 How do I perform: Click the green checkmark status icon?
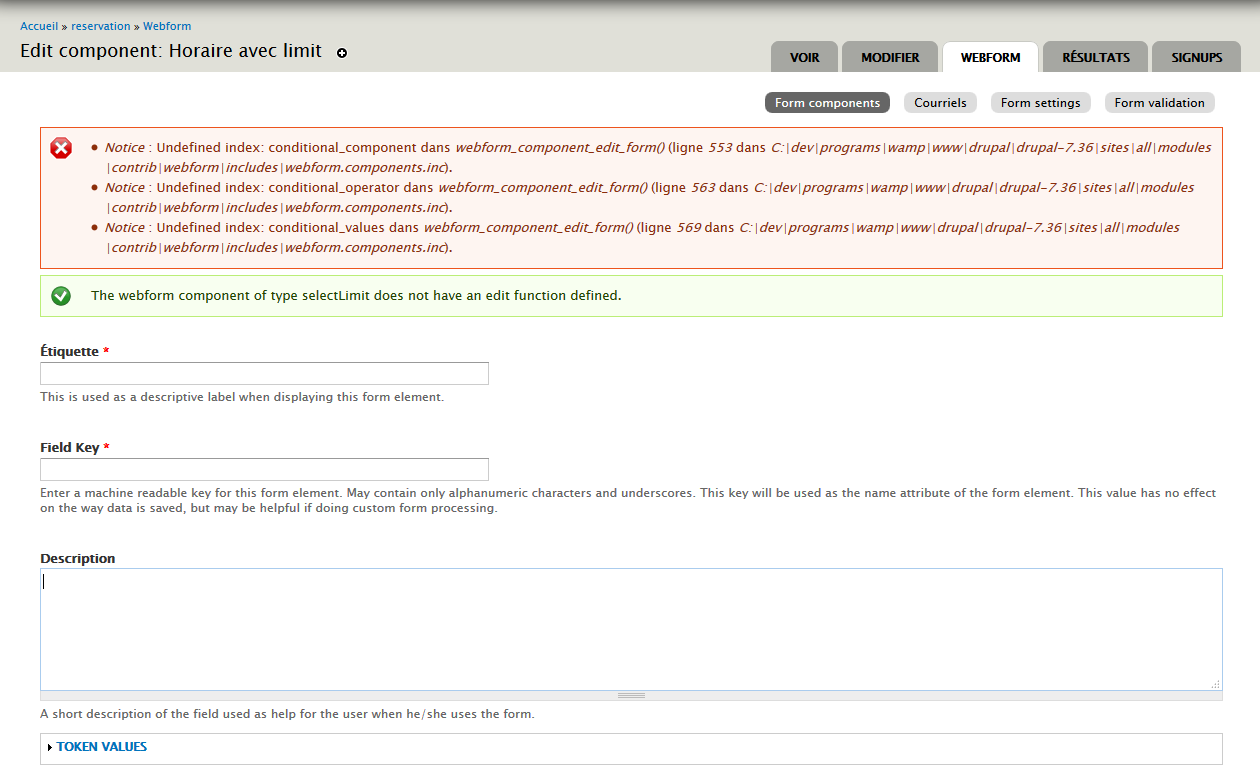point(61,295)
